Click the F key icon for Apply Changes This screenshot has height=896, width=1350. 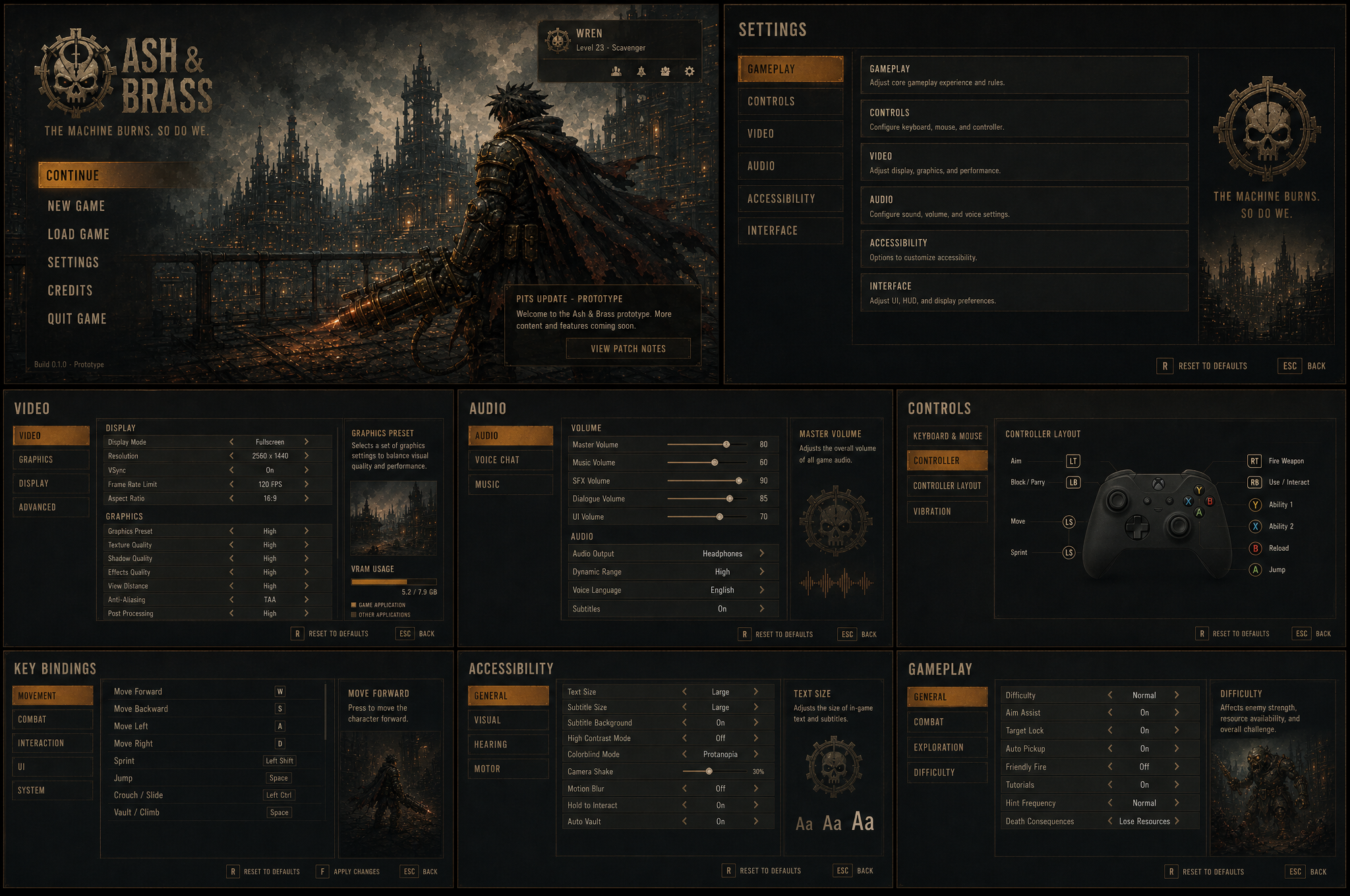click(322, 872)
